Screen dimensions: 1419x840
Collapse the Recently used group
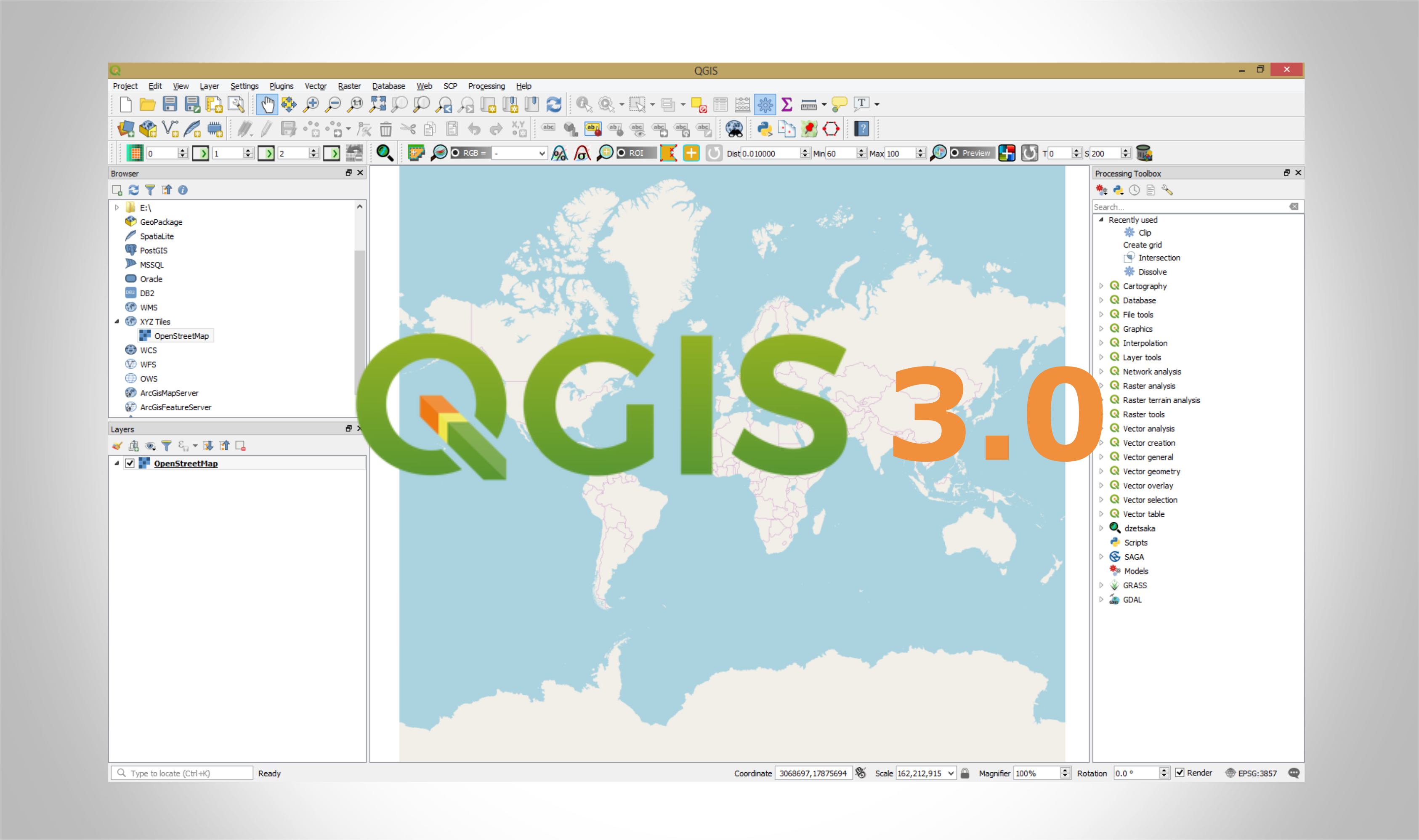[x=1101, y=220]
